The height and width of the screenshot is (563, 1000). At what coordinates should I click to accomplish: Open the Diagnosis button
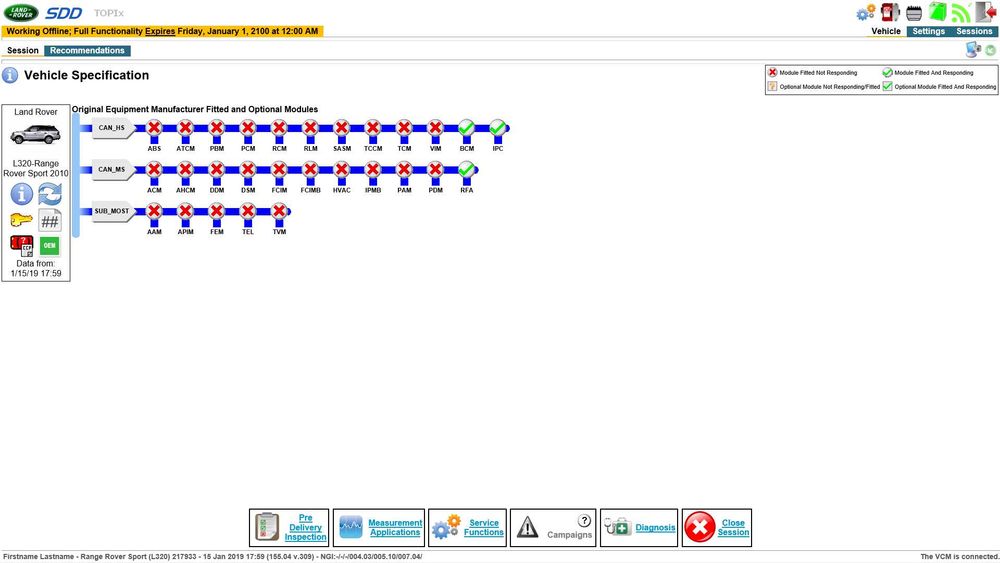639,527
